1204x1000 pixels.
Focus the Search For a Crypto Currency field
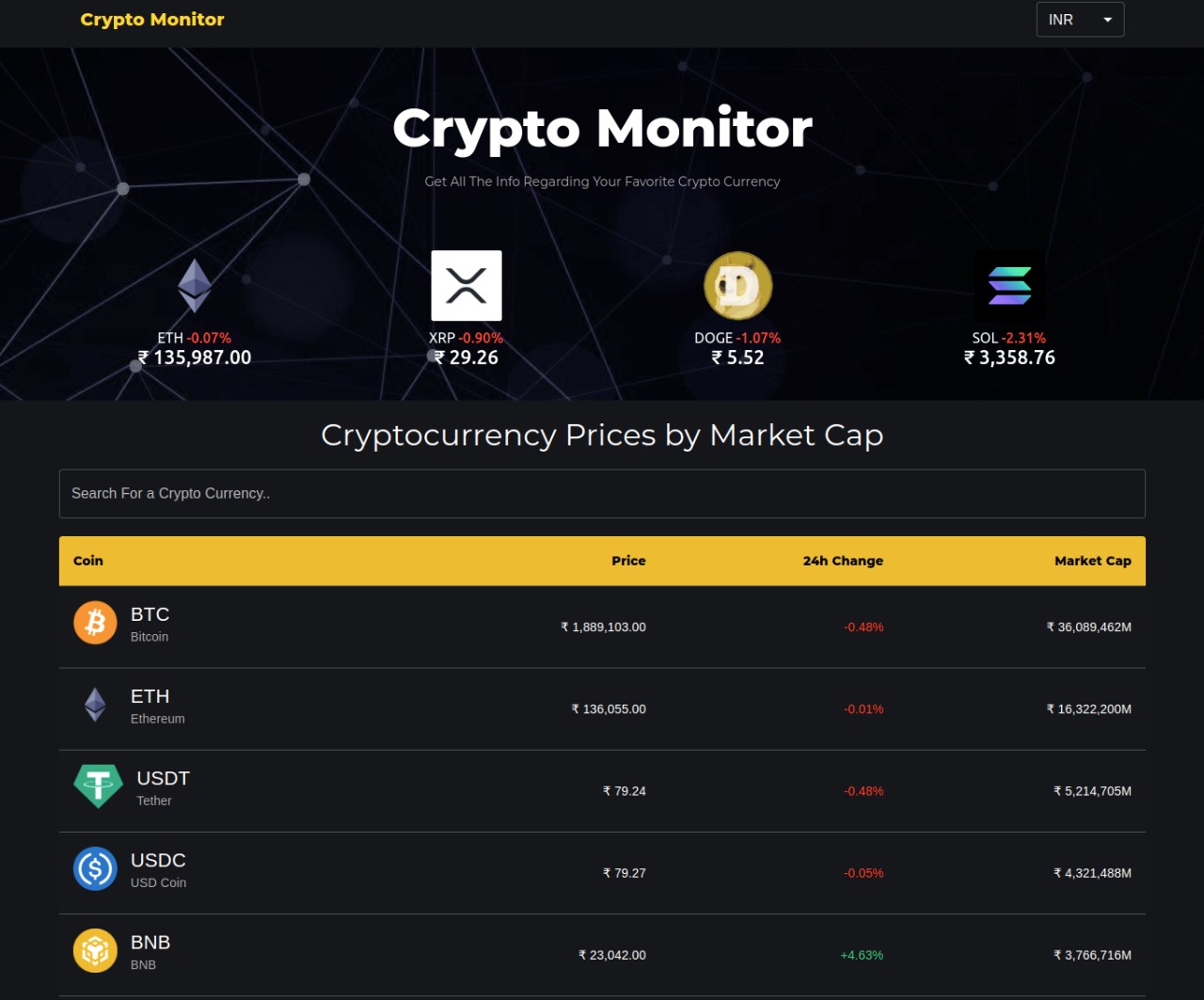click(x=602, y=494)
